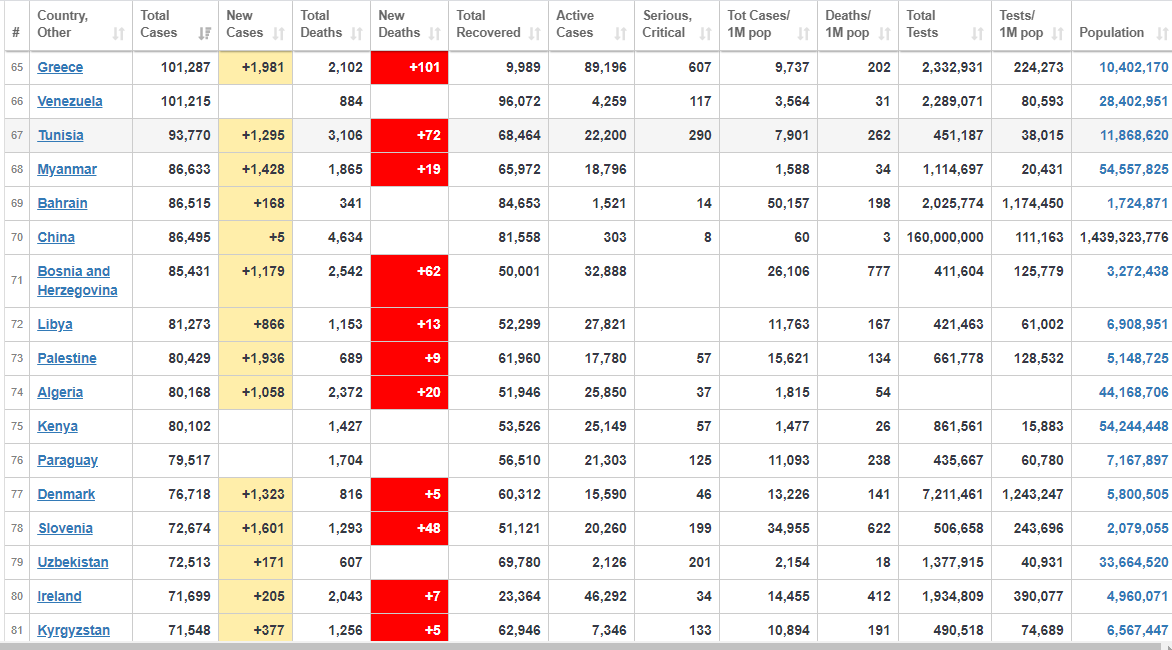The height and width of the screenshot is (650, 1172).
Task: Click Bahrain tests per million 1,174,450
Action: pyautogui.click(x=1031, y=203)
